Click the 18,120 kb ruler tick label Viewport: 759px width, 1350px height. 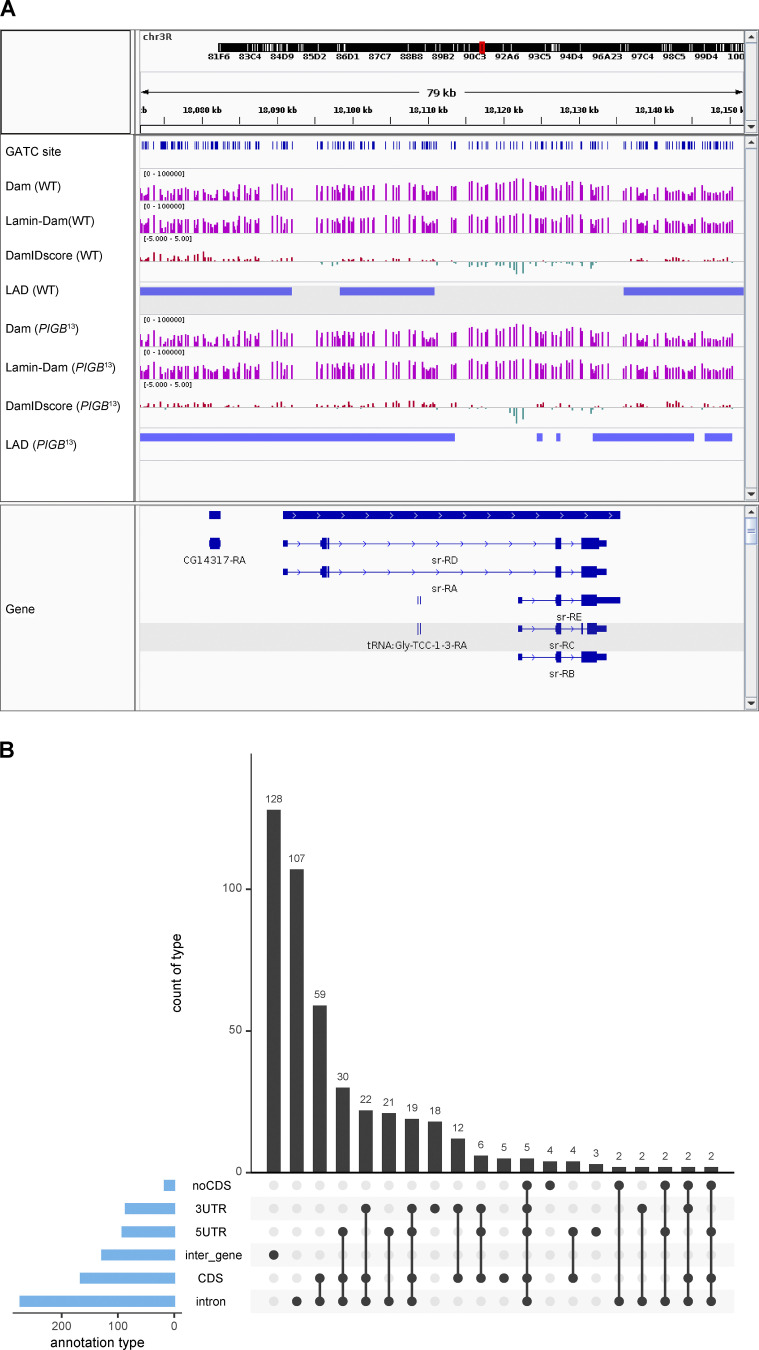(x=503, y=110)
